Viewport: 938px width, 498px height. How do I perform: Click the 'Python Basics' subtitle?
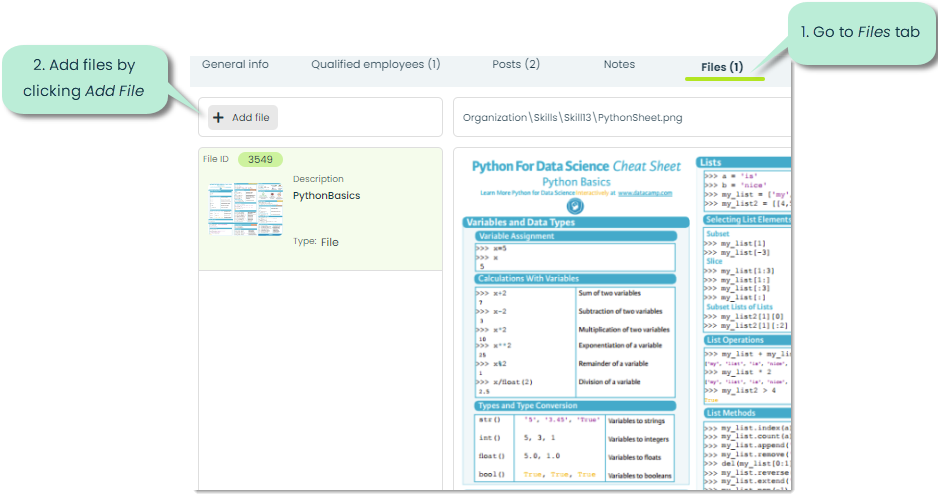pos(577,182)
